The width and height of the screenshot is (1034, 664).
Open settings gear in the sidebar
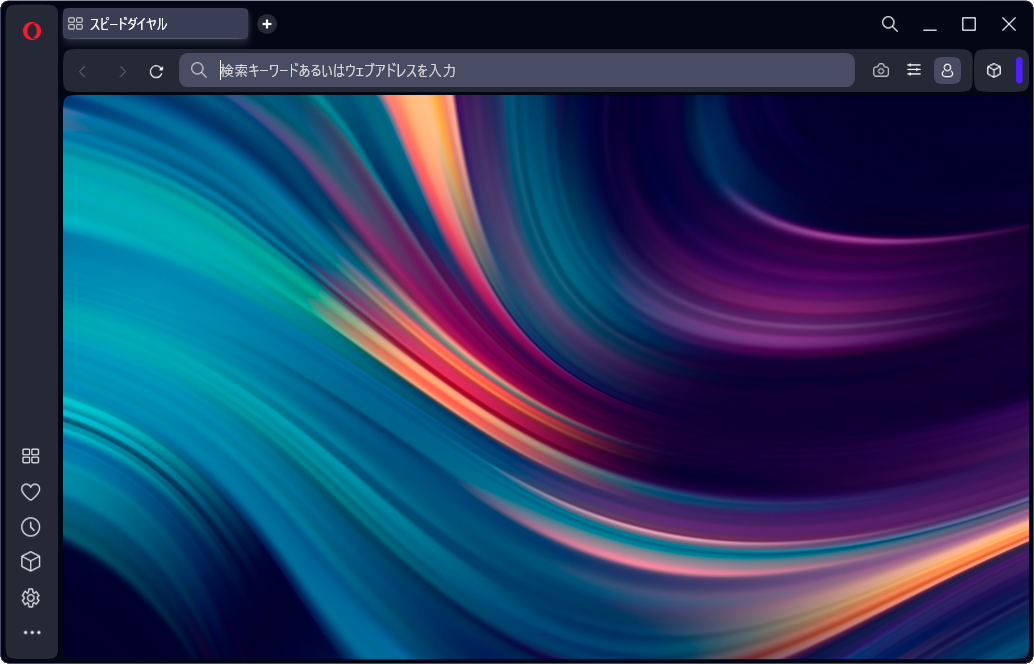point(31,598)
